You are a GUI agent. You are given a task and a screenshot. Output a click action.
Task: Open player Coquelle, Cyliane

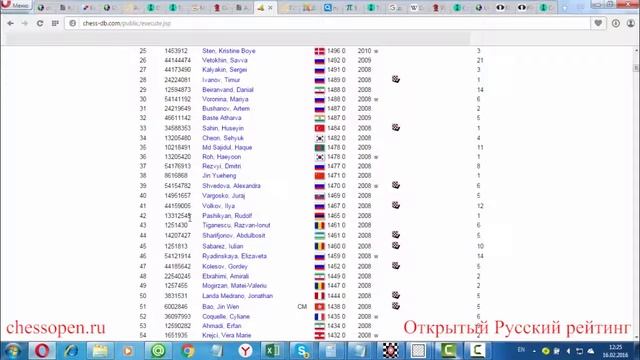(x=226, y=317)
